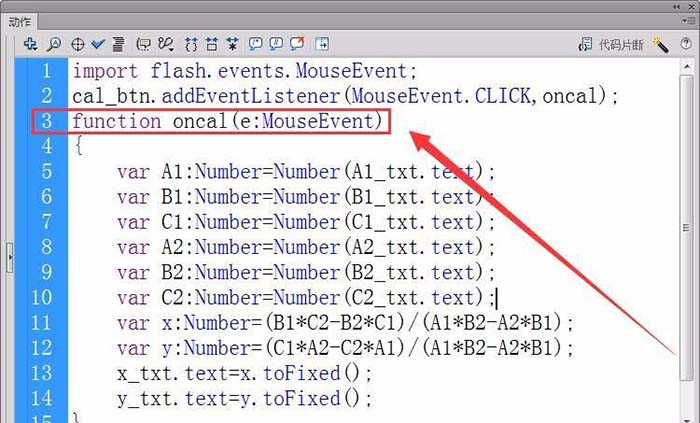Click 'cal_btn' on line 2
This screenshot has height=423, width=700.
coord(111,96)
